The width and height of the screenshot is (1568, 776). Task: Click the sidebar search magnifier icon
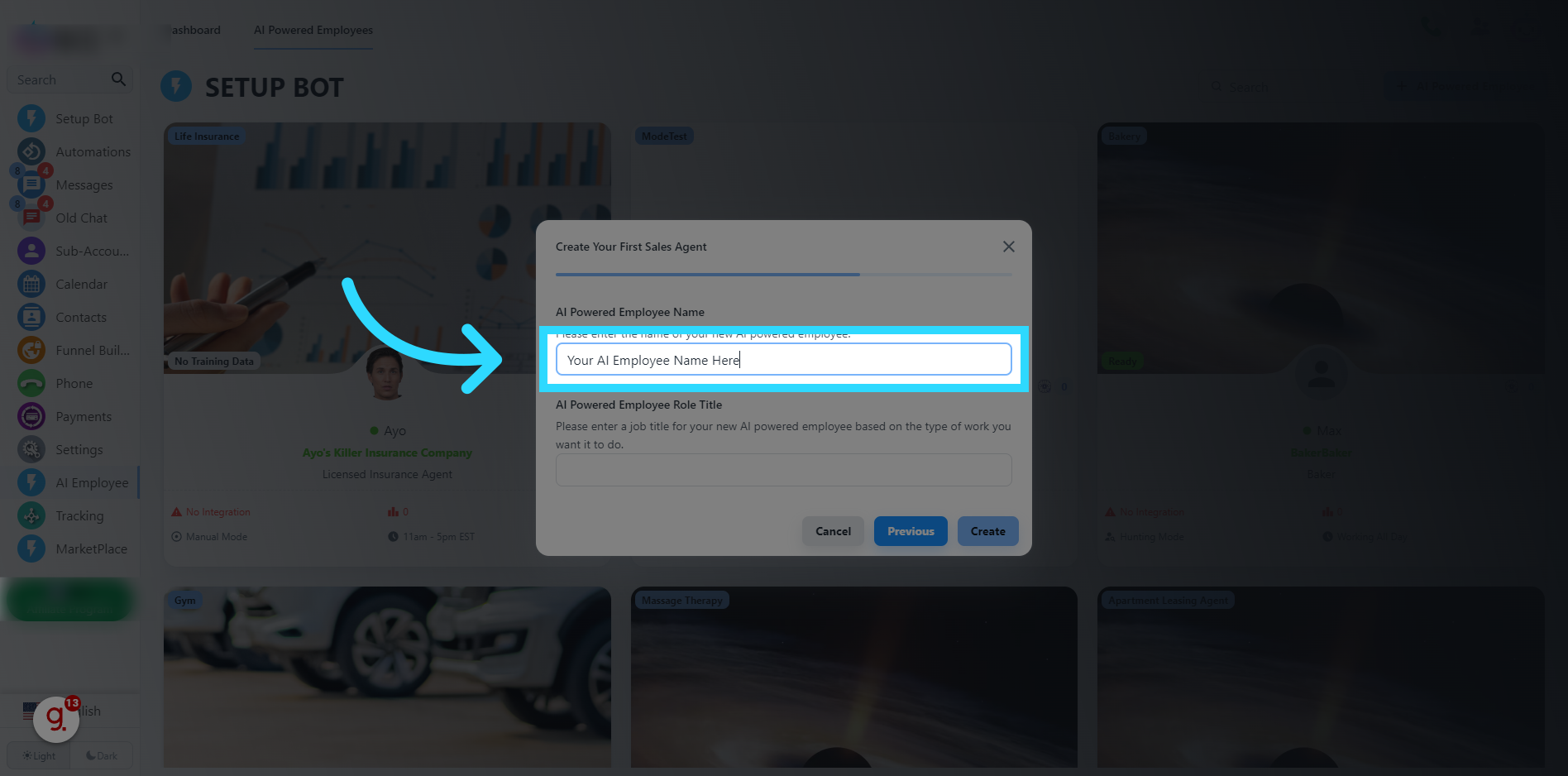(x=118, y=79)
